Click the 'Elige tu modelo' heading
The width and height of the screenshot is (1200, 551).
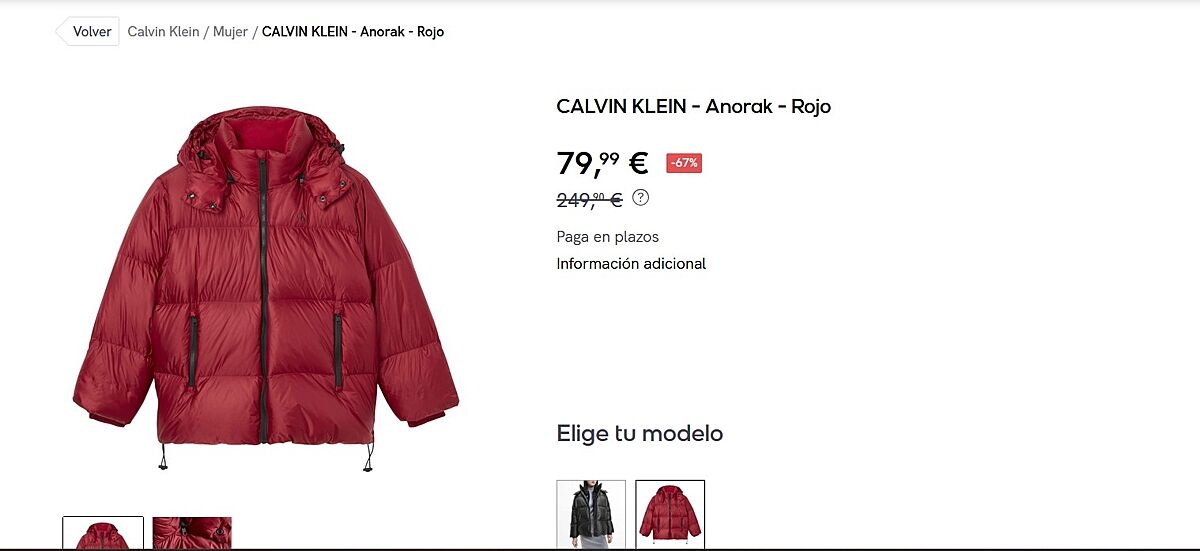(640, 434)
